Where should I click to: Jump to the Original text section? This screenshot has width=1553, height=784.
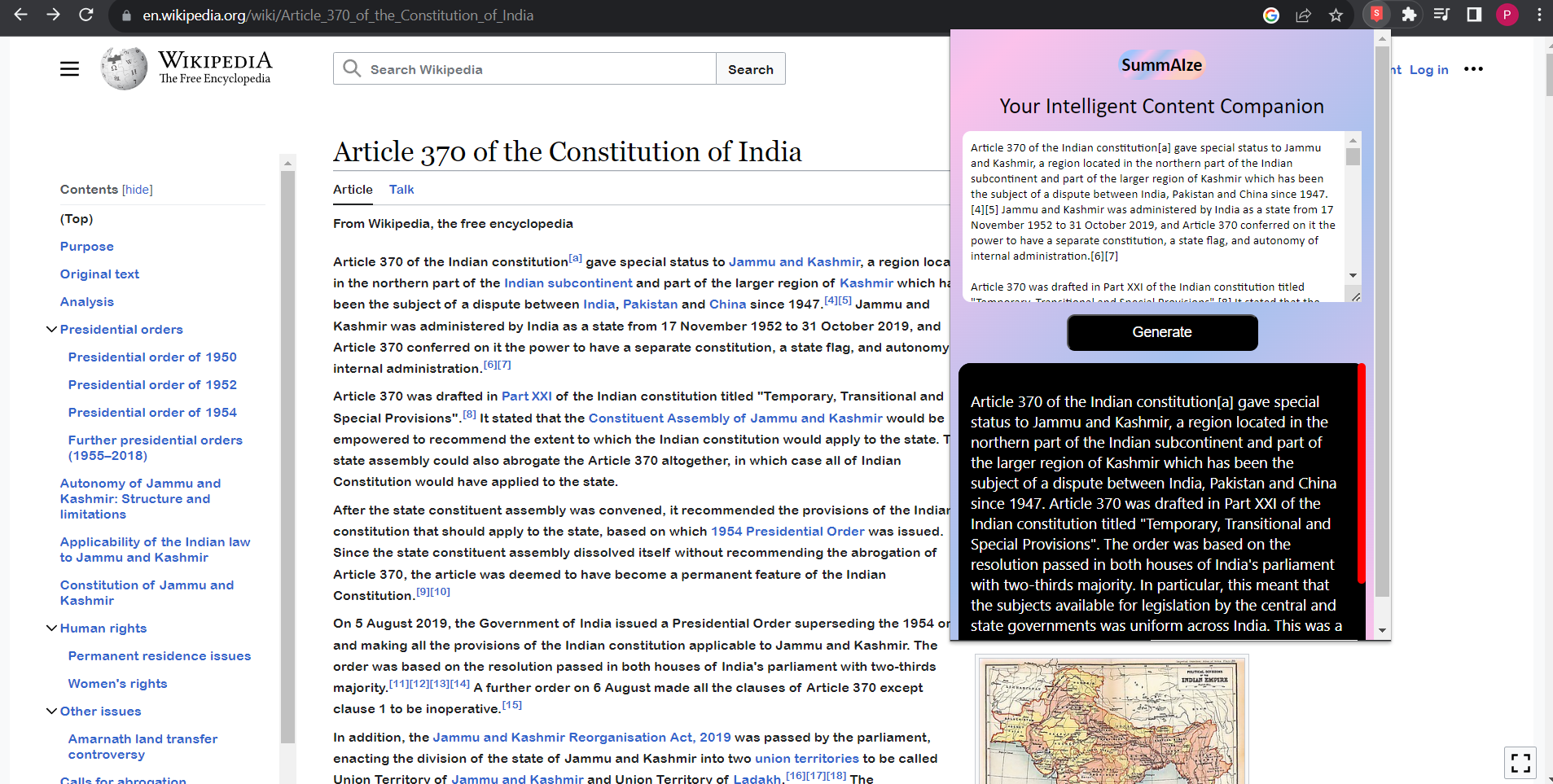[x=99, y=274]
